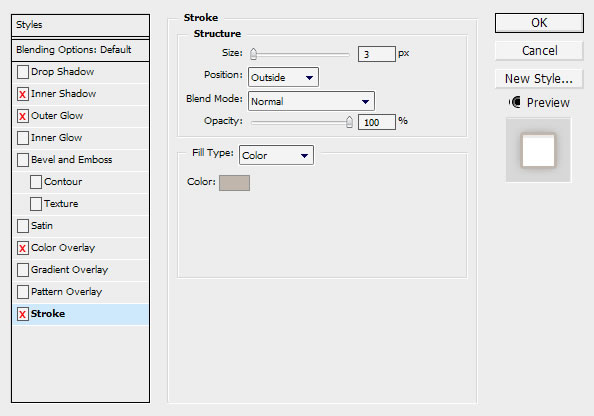This screenshot has height=416, width=594.
Task: Tick the Pattern Overlay checkbox
Action: pyautogui.click(x=23, y=292)
